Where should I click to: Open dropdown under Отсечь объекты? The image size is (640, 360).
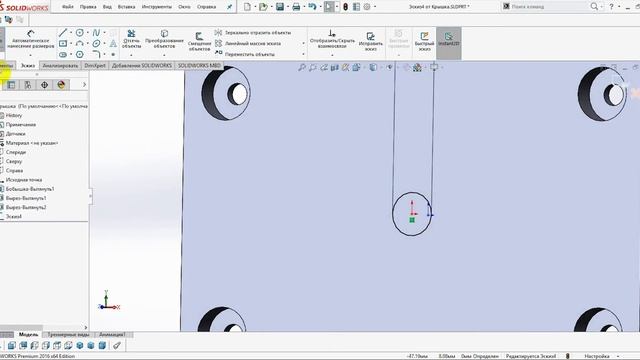click(131, 55)
